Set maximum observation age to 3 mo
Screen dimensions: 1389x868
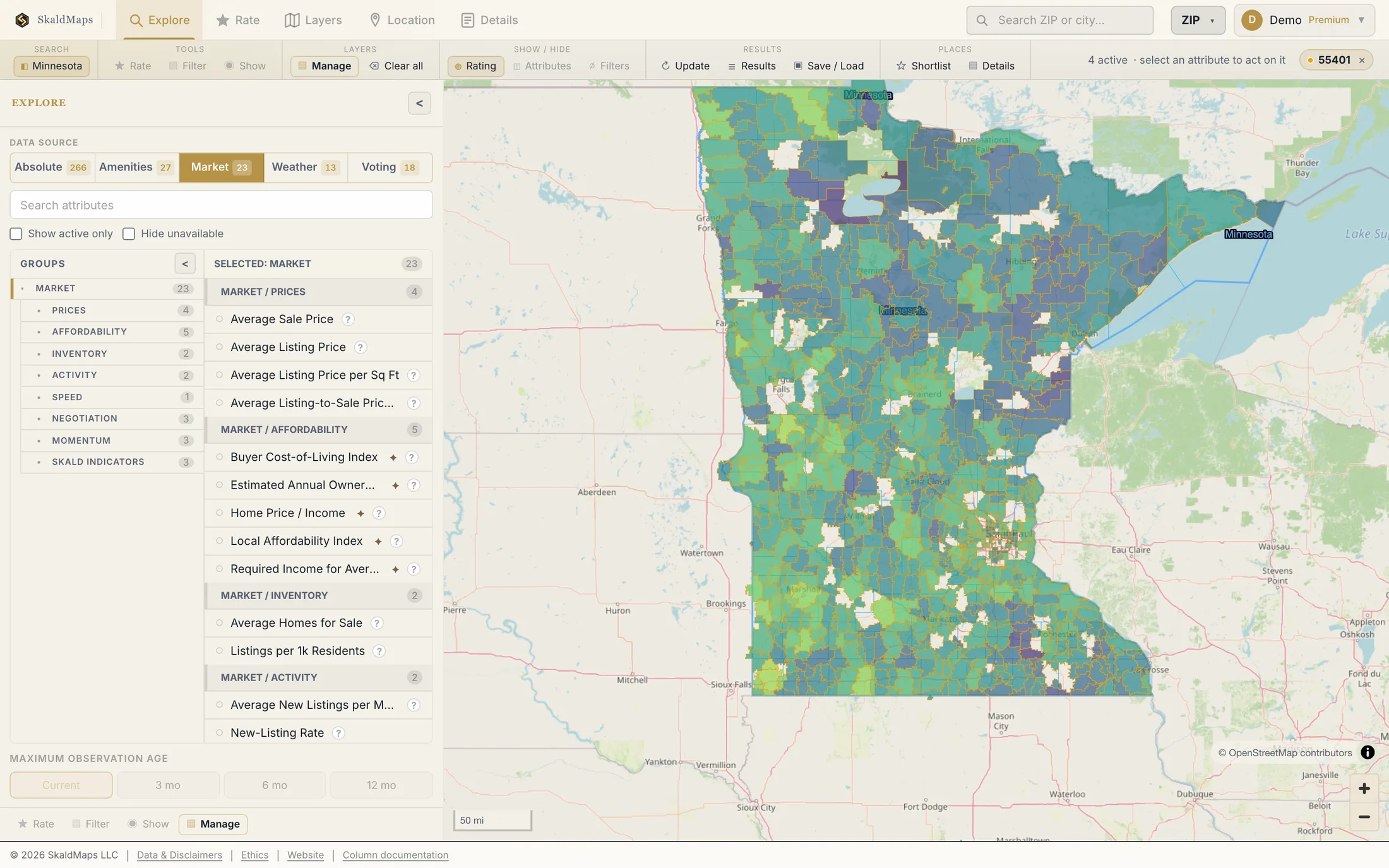click(x=168, y=785)
